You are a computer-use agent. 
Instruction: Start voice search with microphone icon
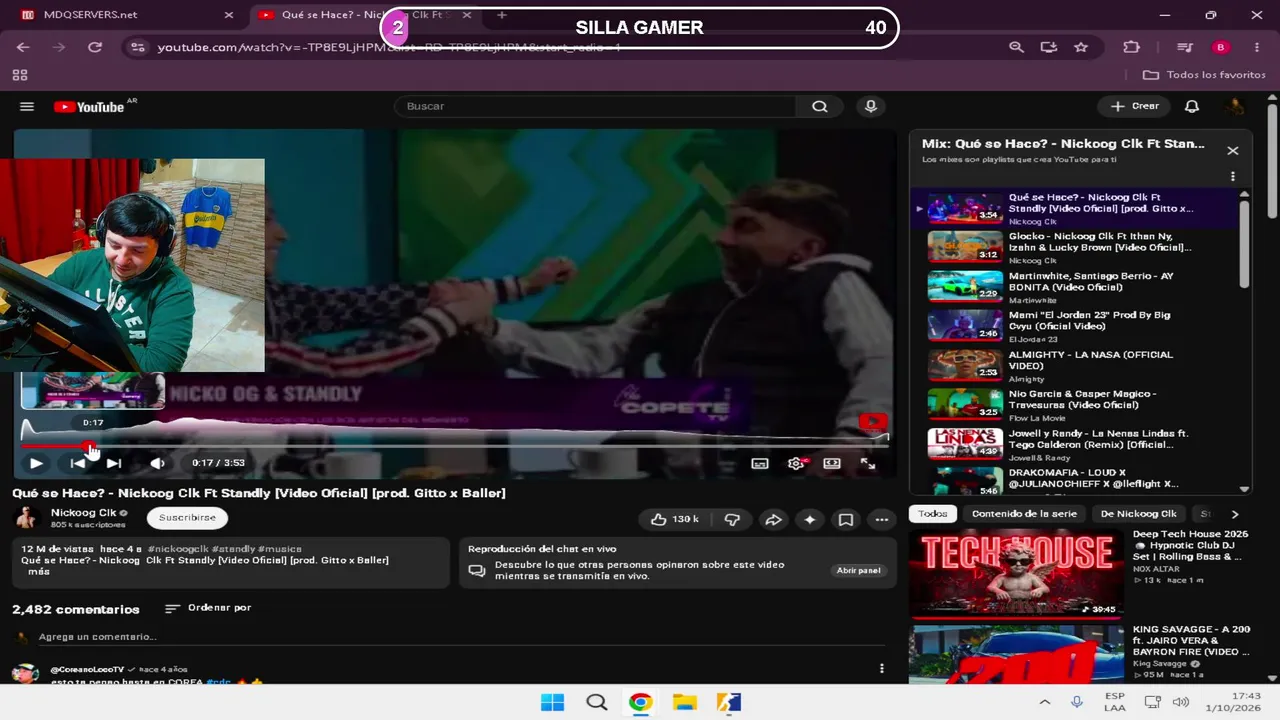pyautogui.click(x=871, y=107)
